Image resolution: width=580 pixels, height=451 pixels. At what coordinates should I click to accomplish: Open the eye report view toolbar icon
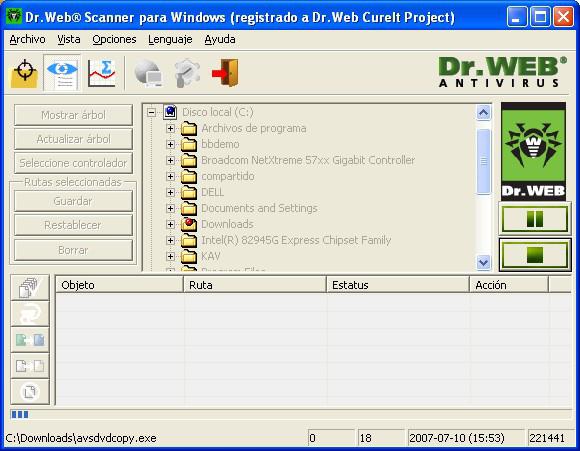tap(62, 73)
